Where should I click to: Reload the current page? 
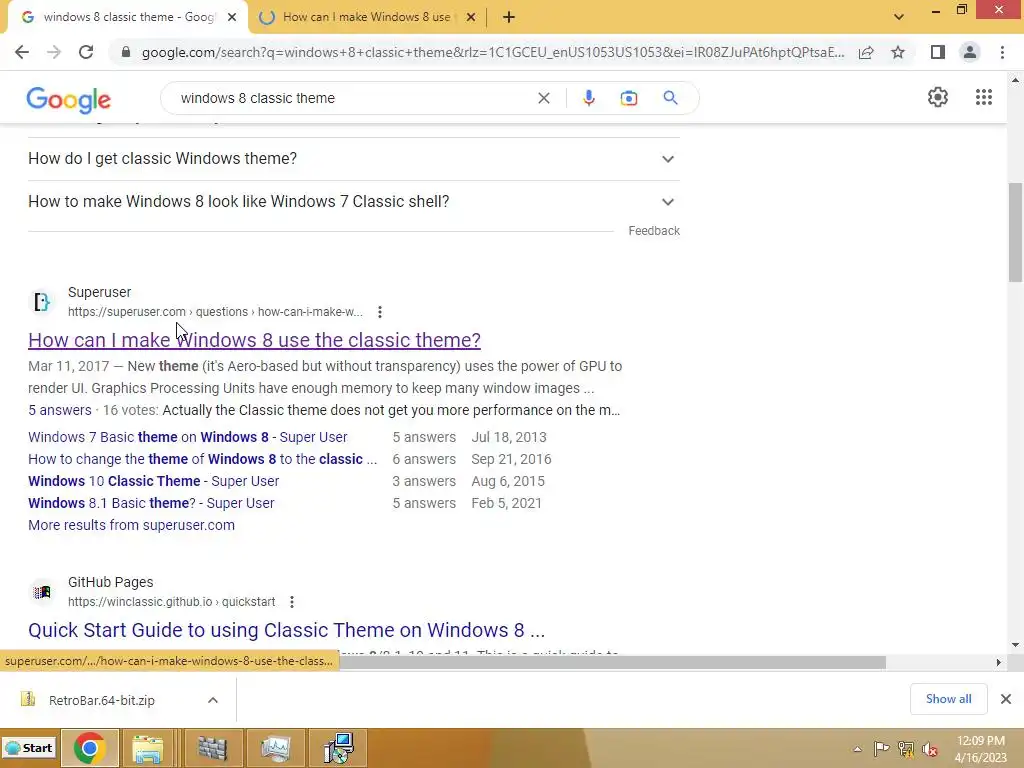click(86, 52)
